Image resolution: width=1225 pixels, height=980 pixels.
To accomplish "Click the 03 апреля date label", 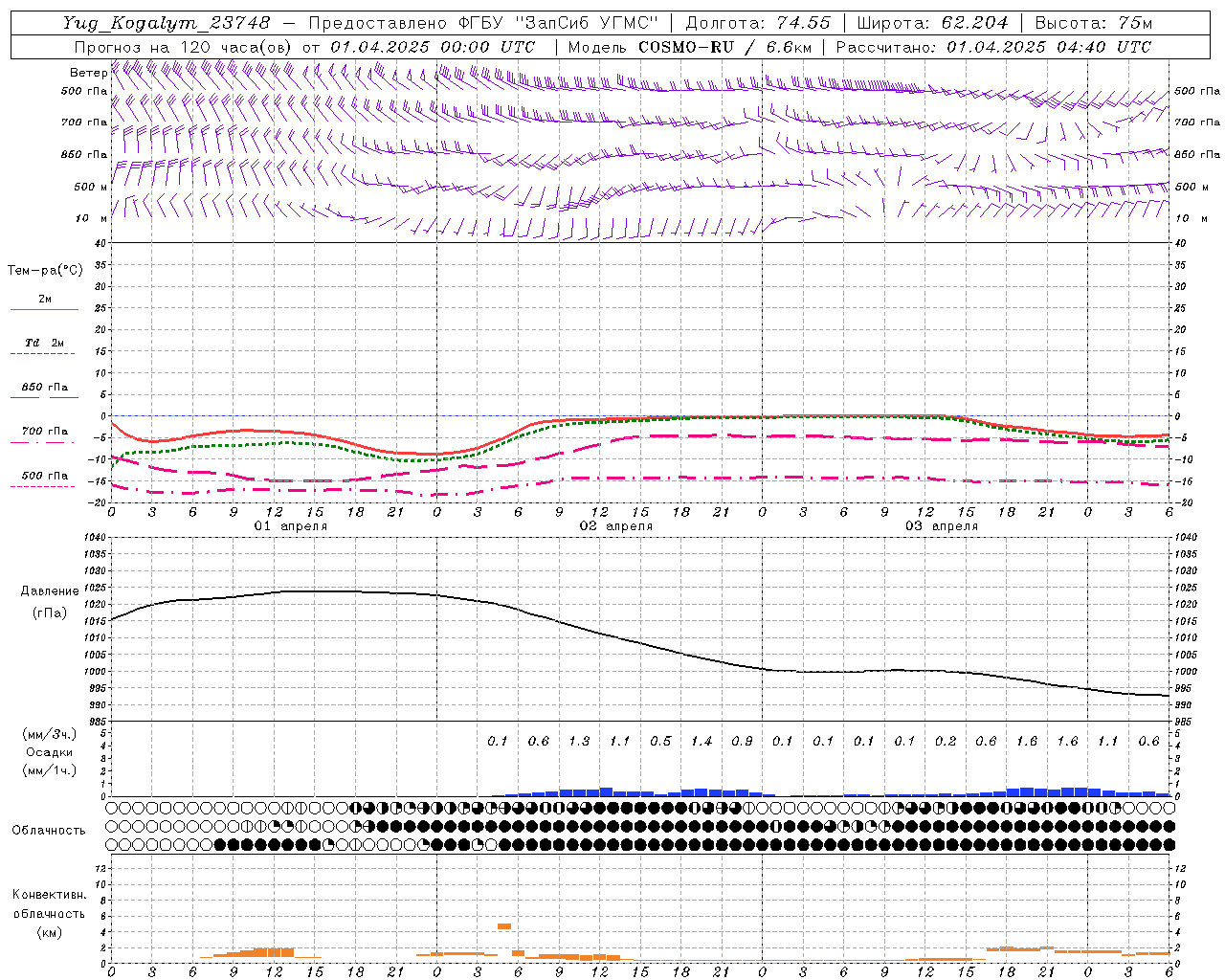I will tap(942, 526).
